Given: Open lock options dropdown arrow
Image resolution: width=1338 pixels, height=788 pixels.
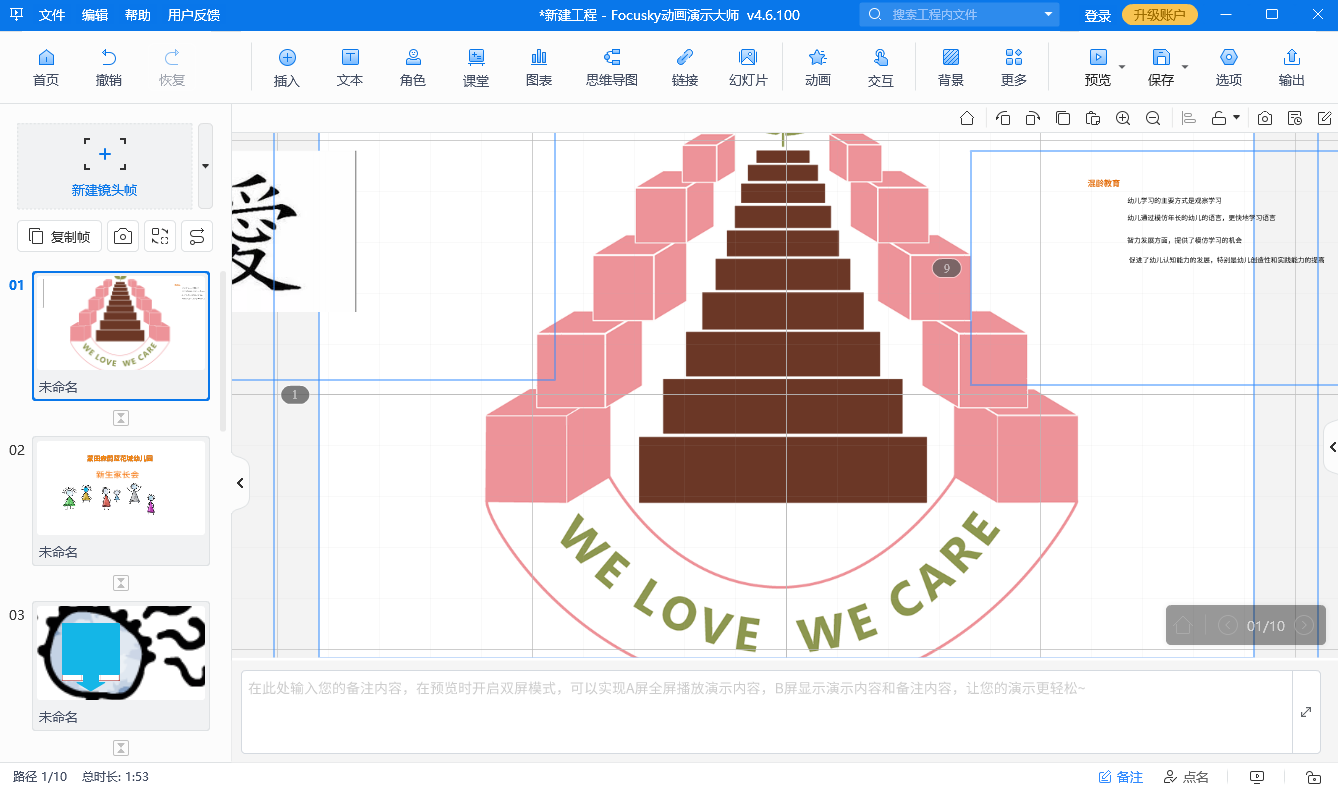Looking at the screenshot, I should click(x=1237, y=118).
